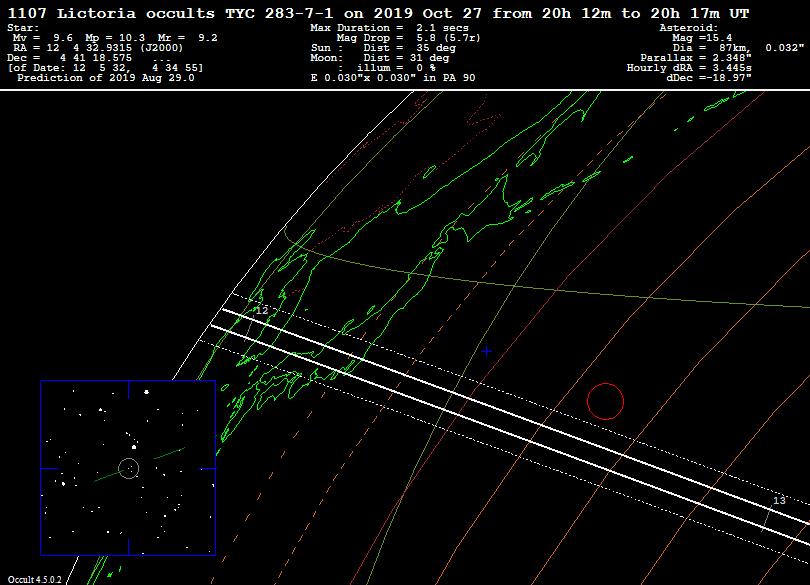Click the target star circle in finder chart
Viewport: 810px width, 585px height.
(x=129, y=469)
